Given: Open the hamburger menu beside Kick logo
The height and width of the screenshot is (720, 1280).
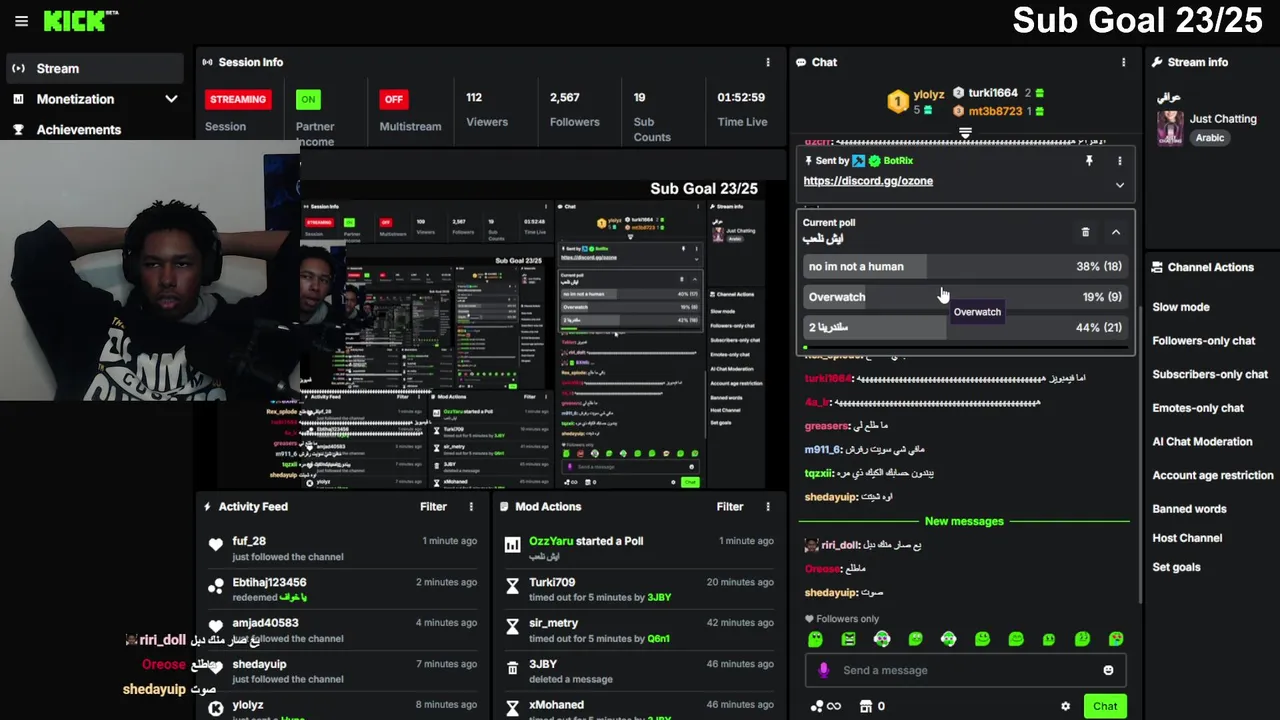Looking at the screenshot, I should click(21, 21).
